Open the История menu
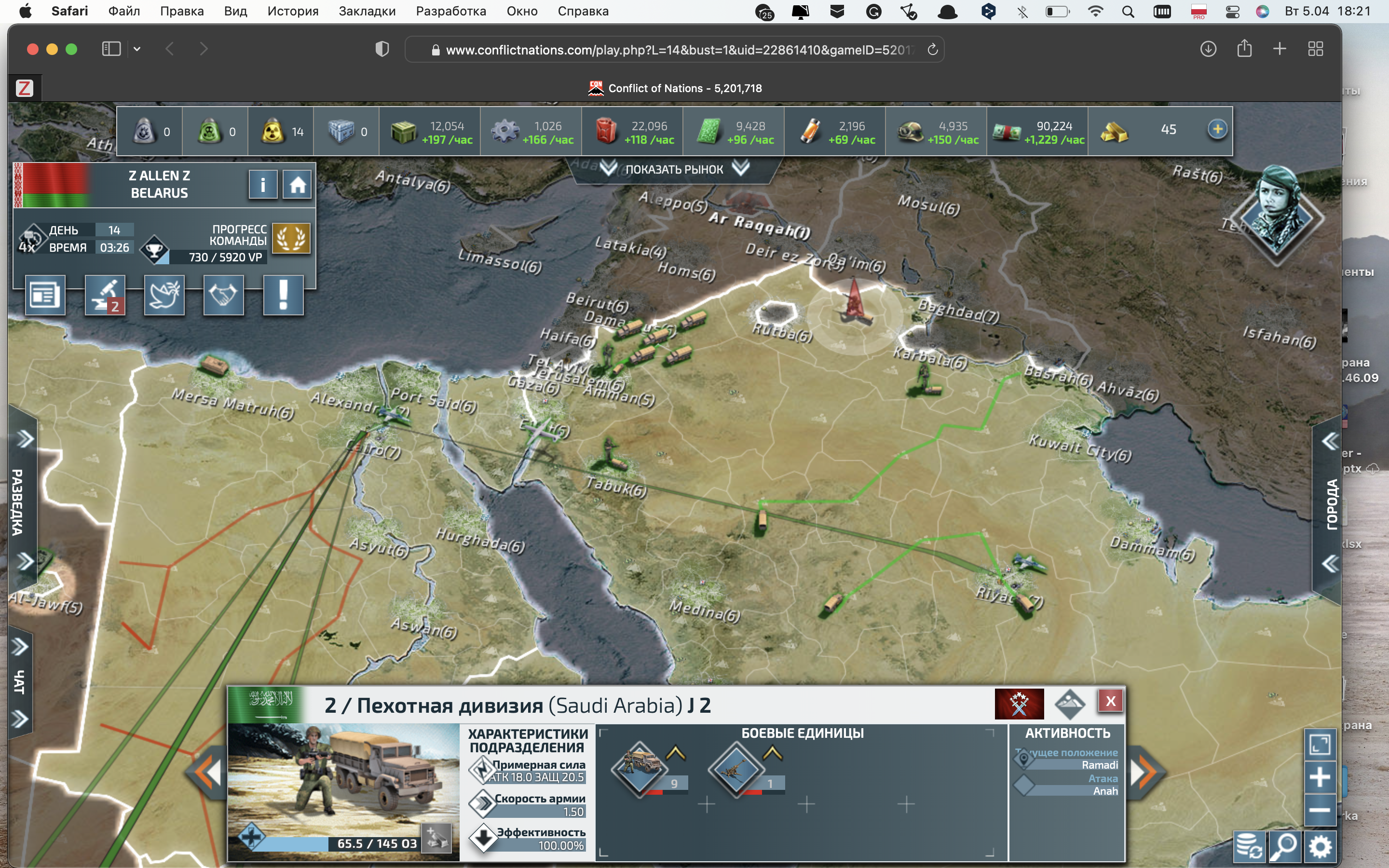 coord(293,12)
